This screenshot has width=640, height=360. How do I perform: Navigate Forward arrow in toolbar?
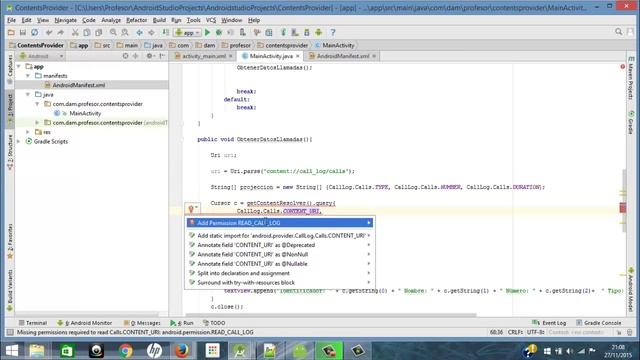[151, 32]
